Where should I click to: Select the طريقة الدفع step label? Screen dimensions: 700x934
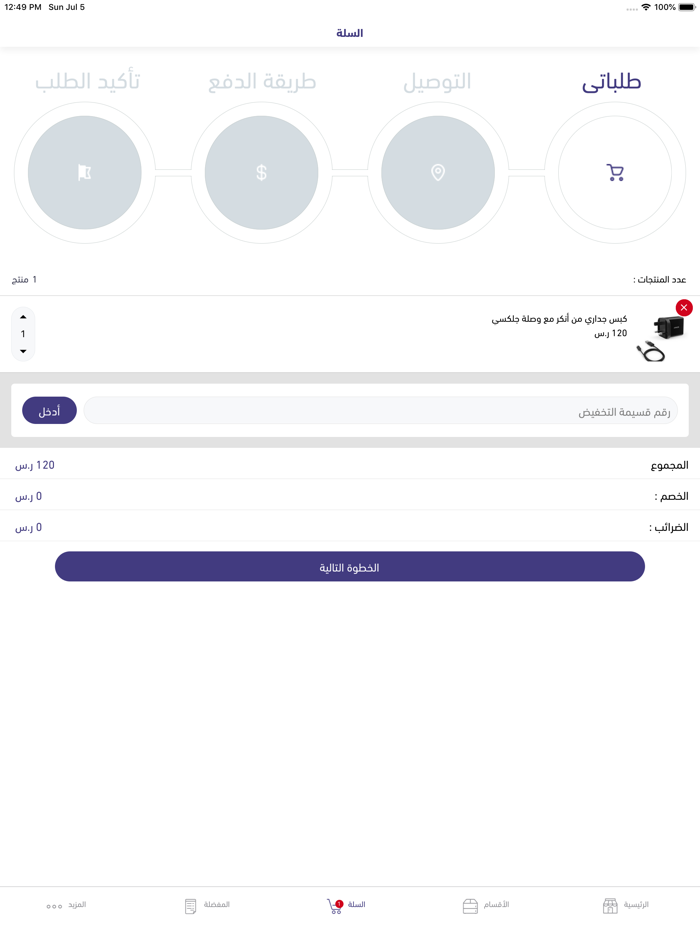coord(262,81)
